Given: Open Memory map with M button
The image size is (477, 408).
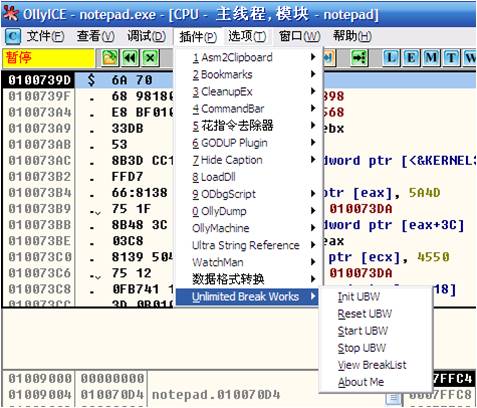Looking at the screenshot, I should (431, 58).
